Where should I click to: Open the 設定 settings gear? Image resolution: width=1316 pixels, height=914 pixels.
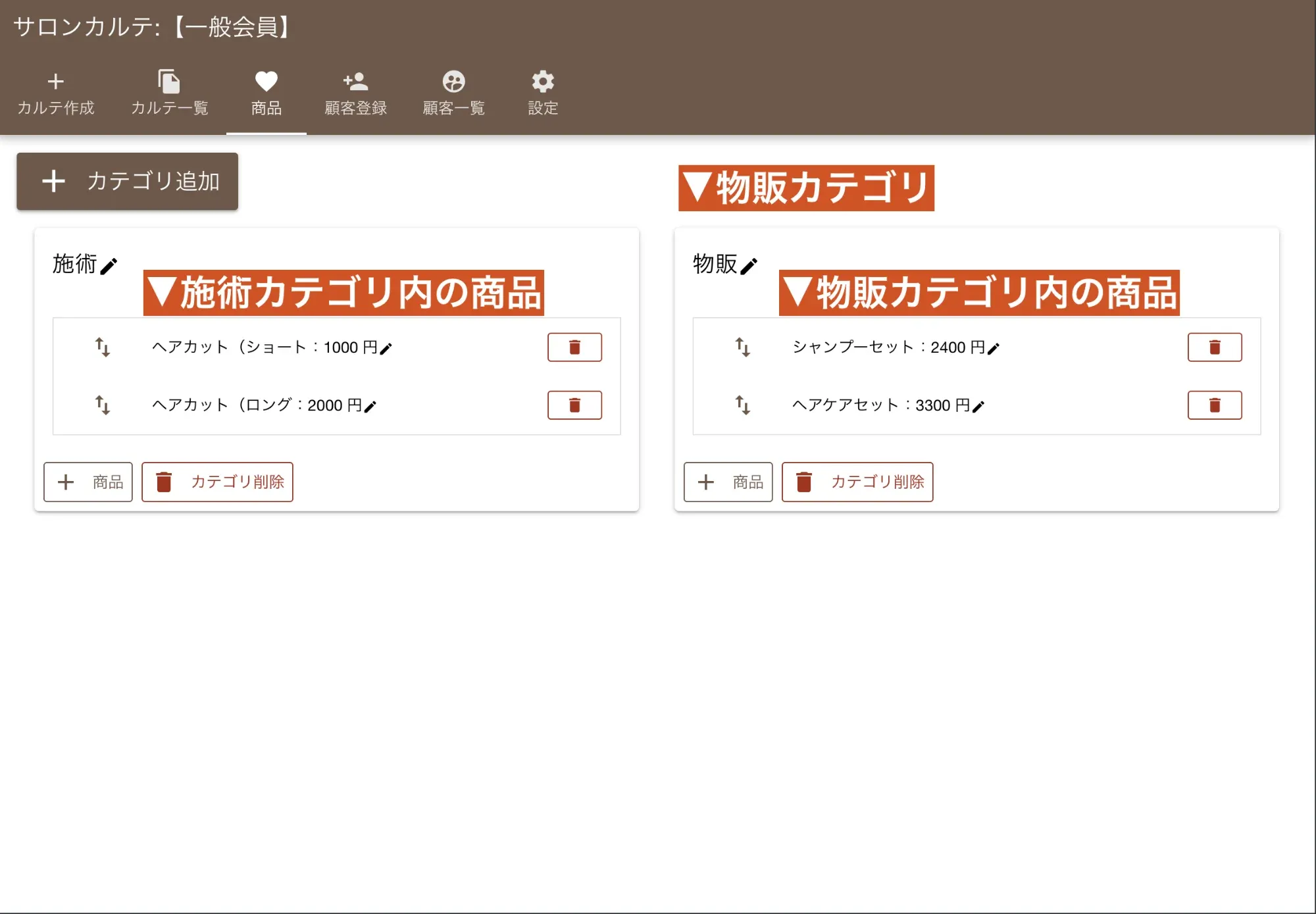(x=542, y=92)
